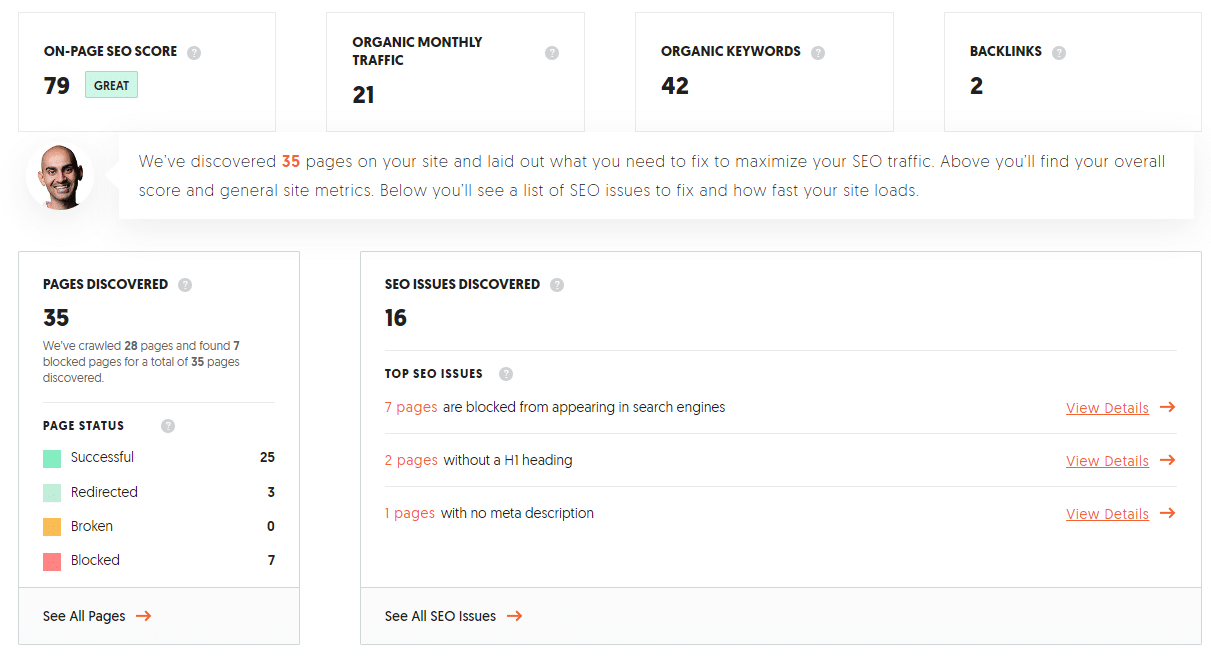This screenshot has height=657, width=1211.
Task: Click the orange Broken status swatch
Action: click(x=52, y=527)
